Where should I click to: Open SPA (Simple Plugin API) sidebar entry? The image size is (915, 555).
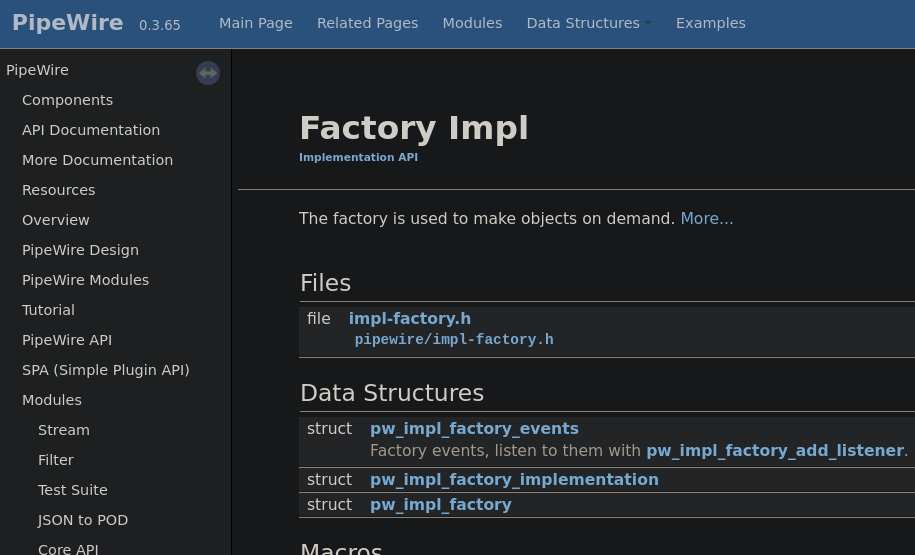[106, 370]
